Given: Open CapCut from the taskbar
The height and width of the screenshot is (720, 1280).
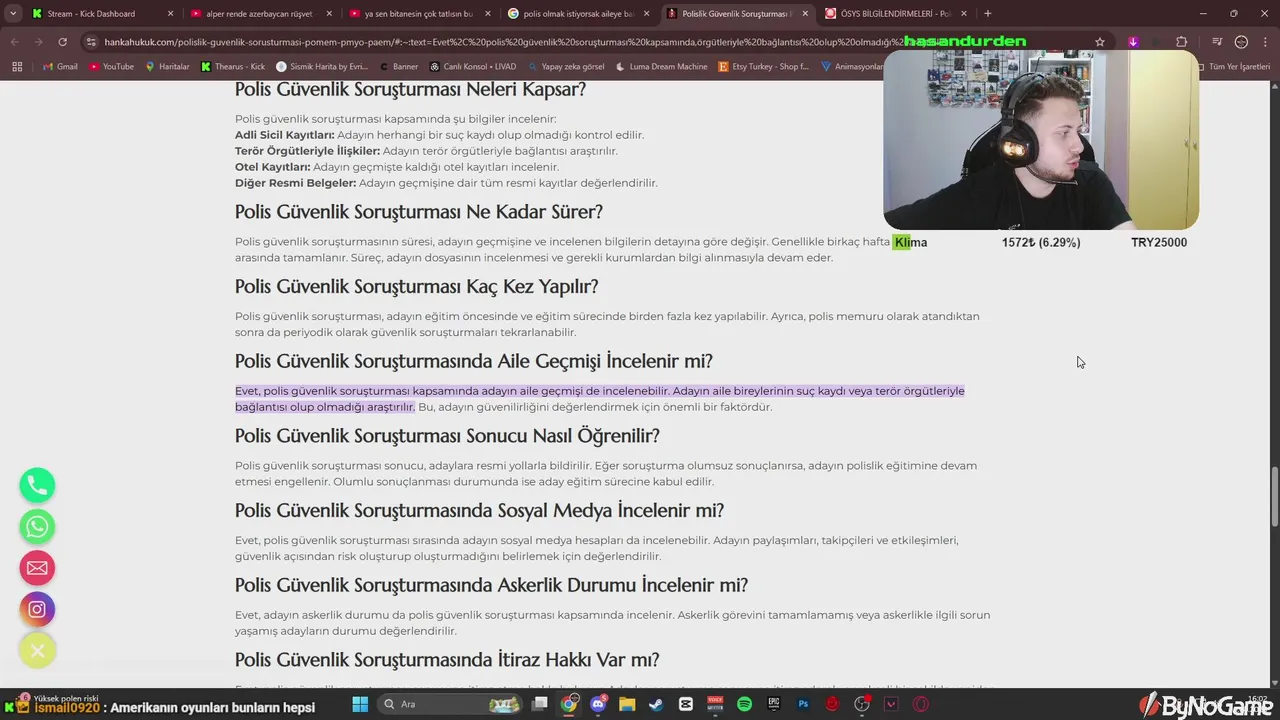Looking at the screenshot, I should [x=686, y=704].
